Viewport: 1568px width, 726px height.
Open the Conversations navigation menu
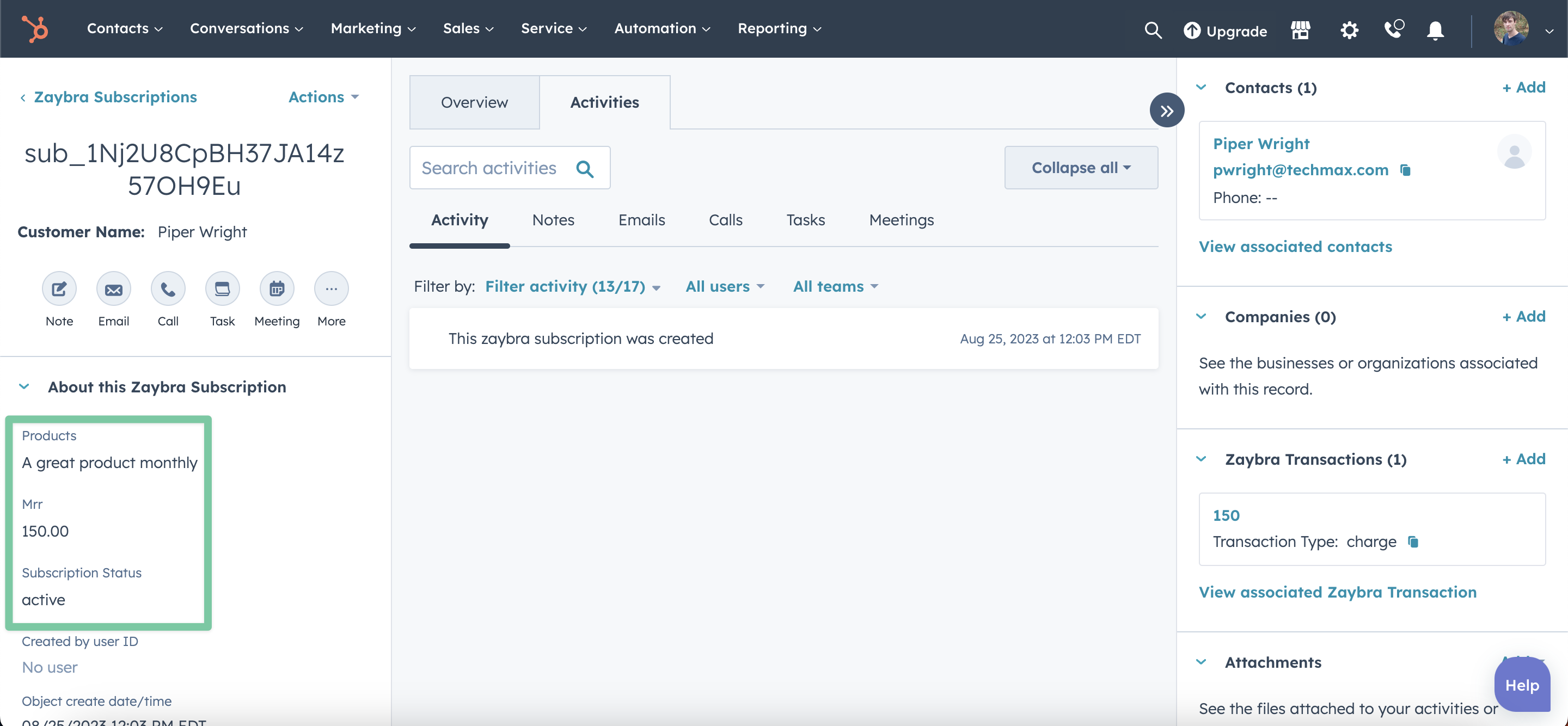pyautogui.click(x=246, y=29)
